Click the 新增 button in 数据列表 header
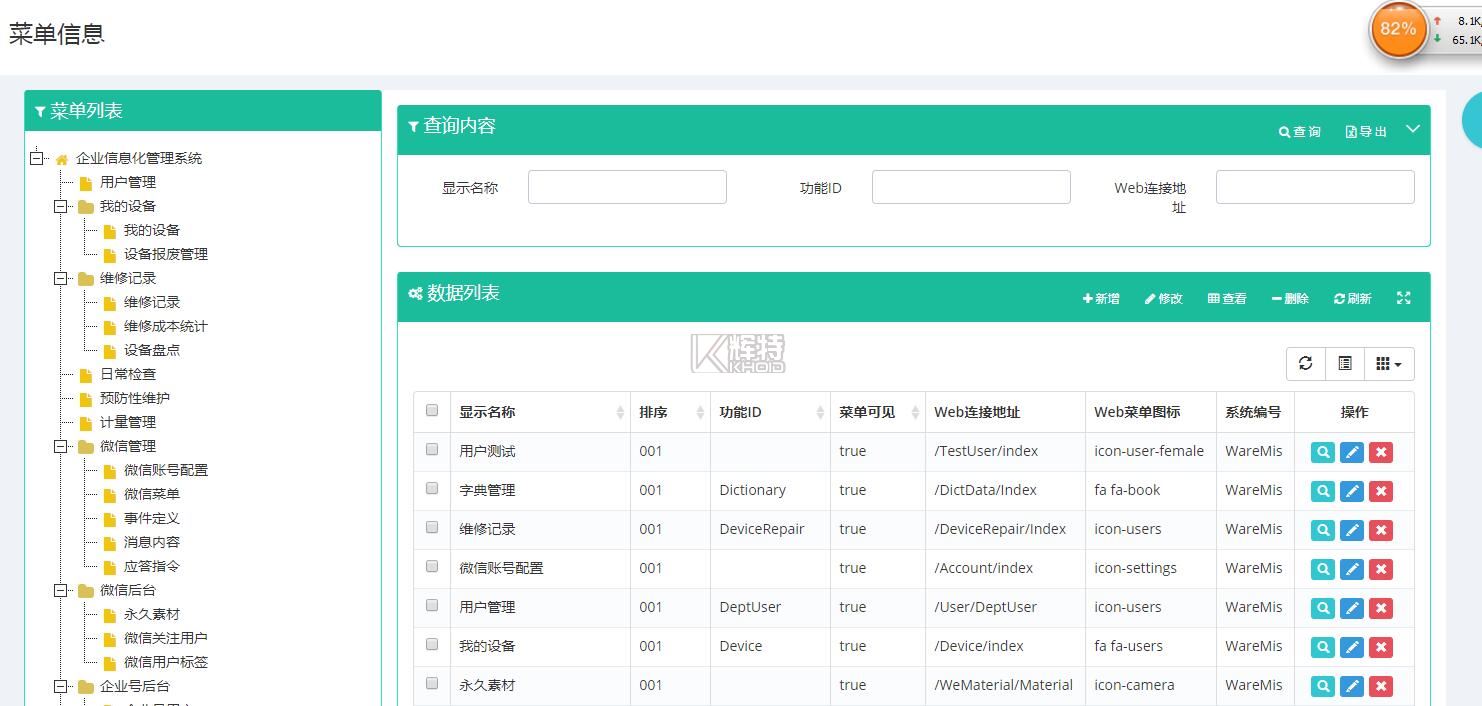 point(1101,298)
